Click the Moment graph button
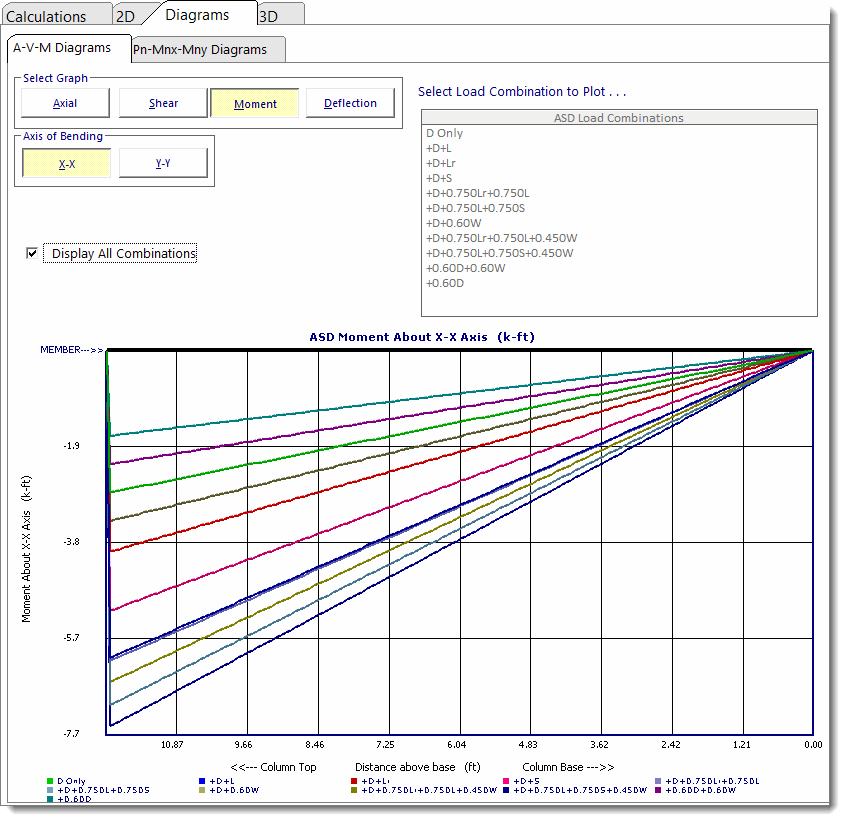Viewport: 845px width, 821px height. point(255,103)
